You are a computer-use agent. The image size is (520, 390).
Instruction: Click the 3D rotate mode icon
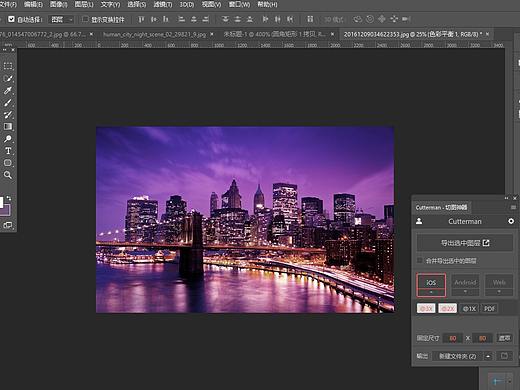(358, 19)
